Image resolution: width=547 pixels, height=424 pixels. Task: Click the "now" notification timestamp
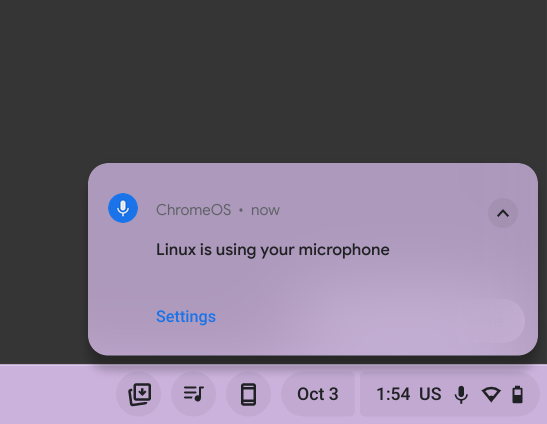pos(265,210)
